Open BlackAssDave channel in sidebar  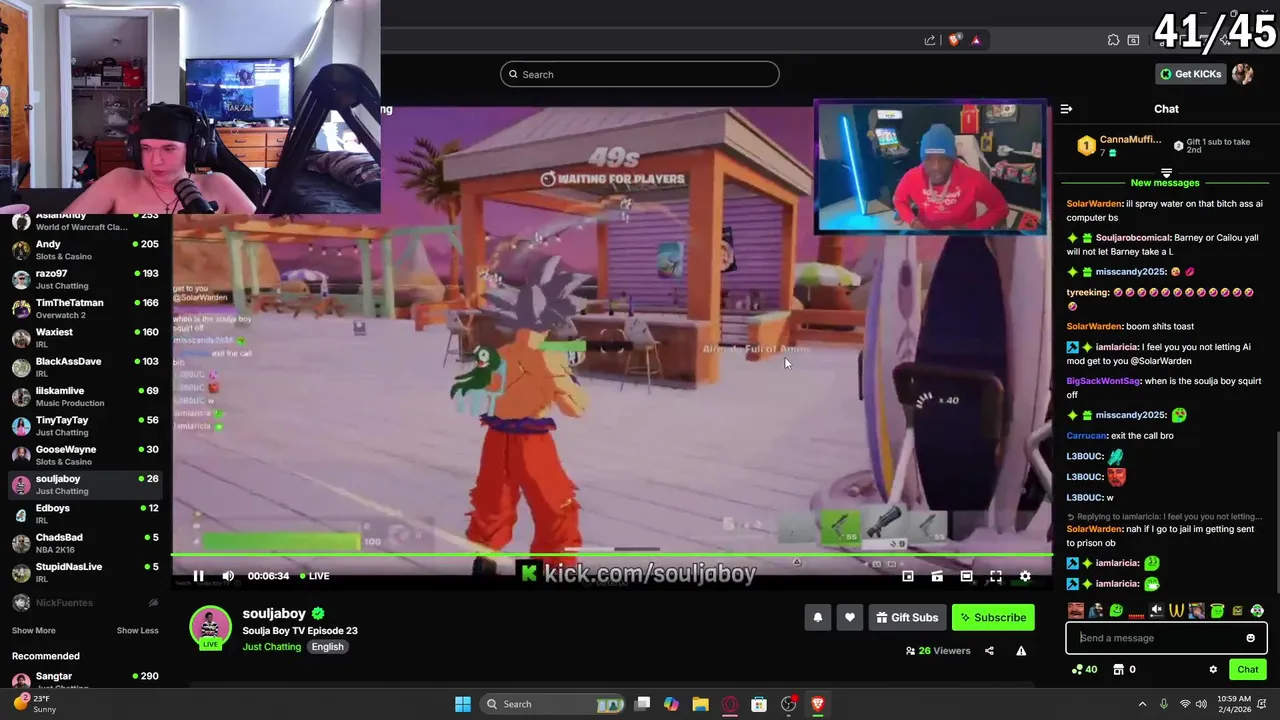(85, 367)
